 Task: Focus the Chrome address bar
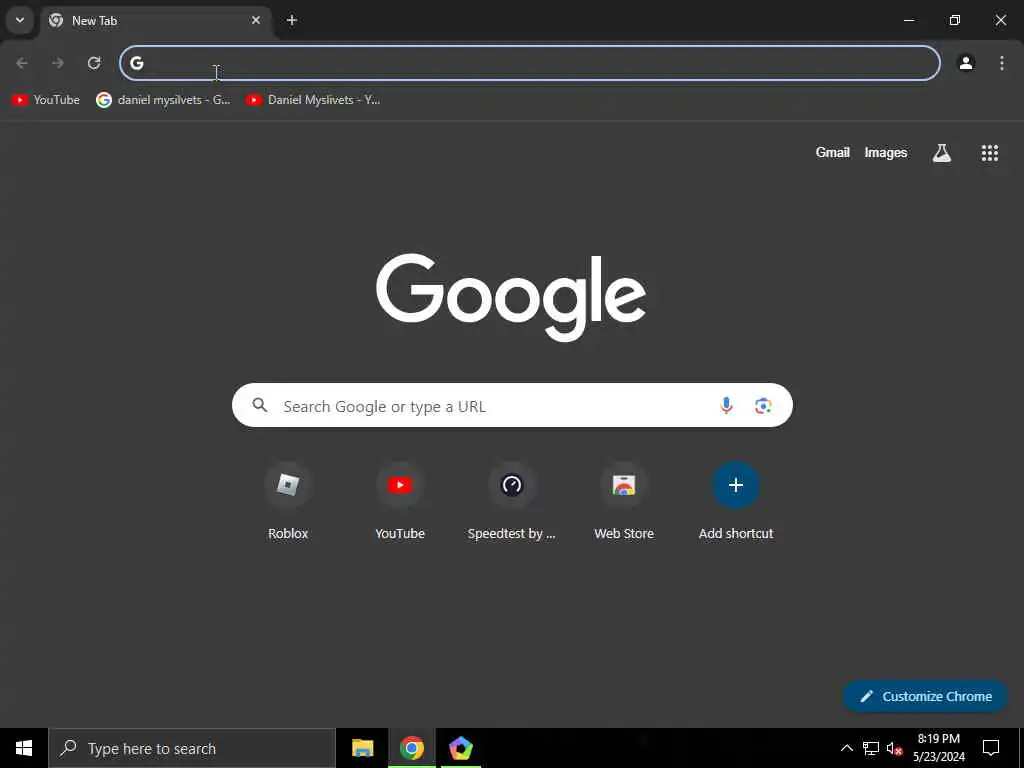(530, 63)
